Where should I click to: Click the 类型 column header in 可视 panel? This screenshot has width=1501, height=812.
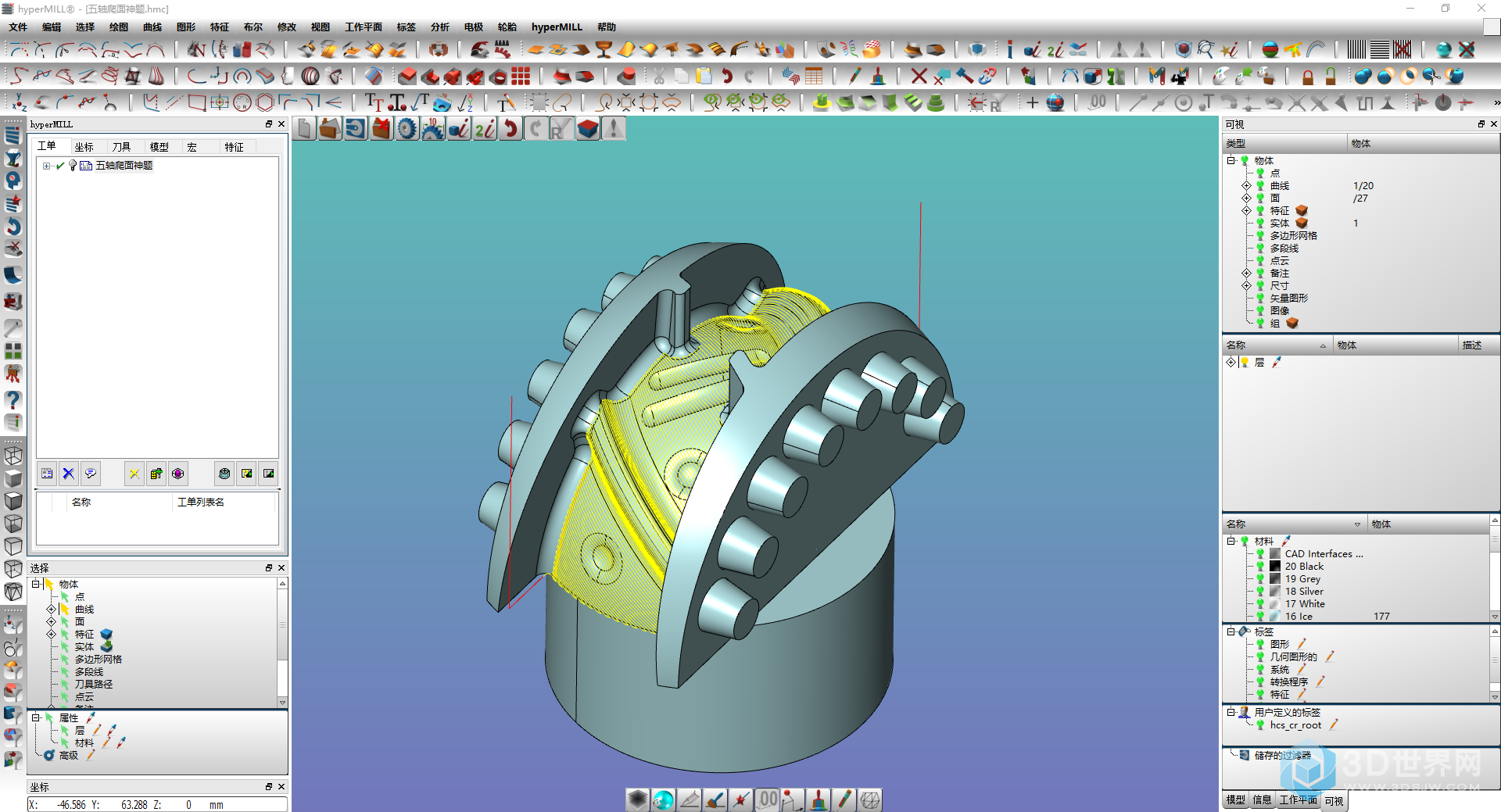[x=1284, y=143]
